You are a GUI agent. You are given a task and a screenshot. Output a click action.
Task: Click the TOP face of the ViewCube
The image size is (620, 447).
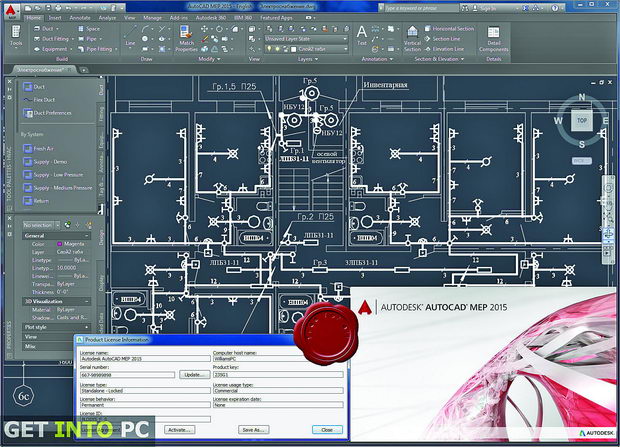coord(582,120)
